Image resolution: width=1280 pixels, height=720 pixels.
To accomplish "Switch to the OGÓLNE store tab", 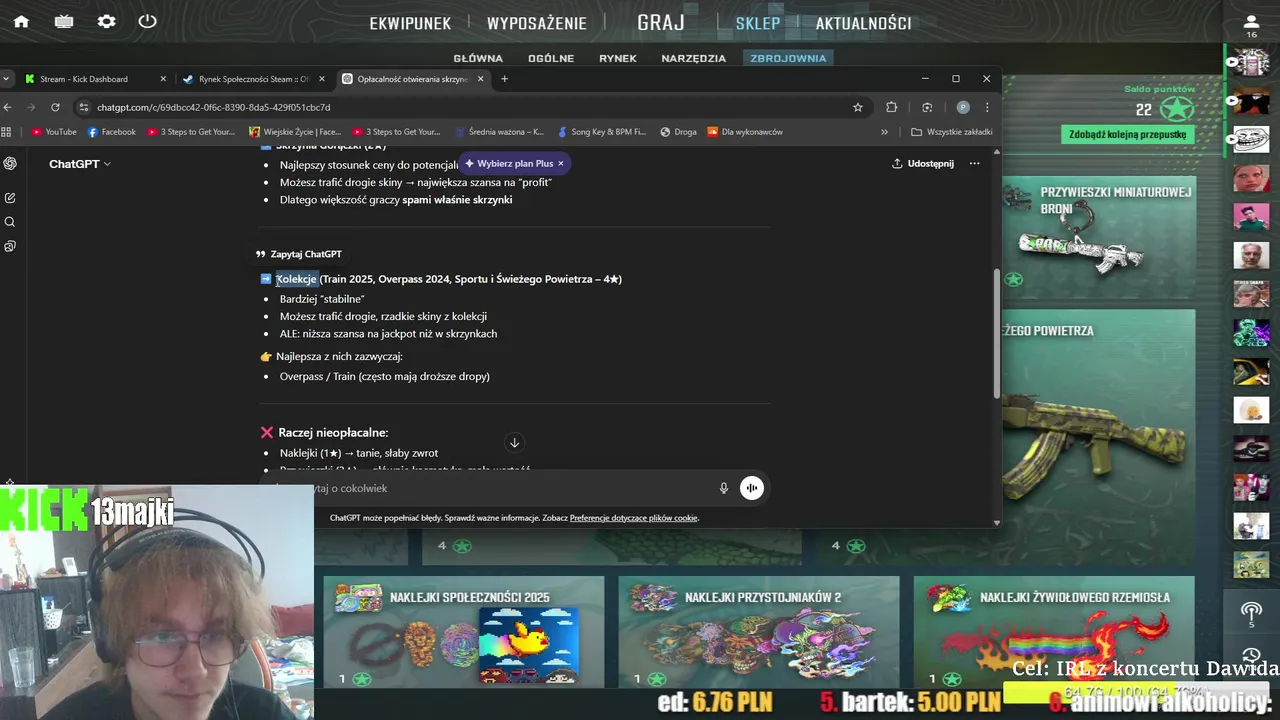I will coord(551,58).
